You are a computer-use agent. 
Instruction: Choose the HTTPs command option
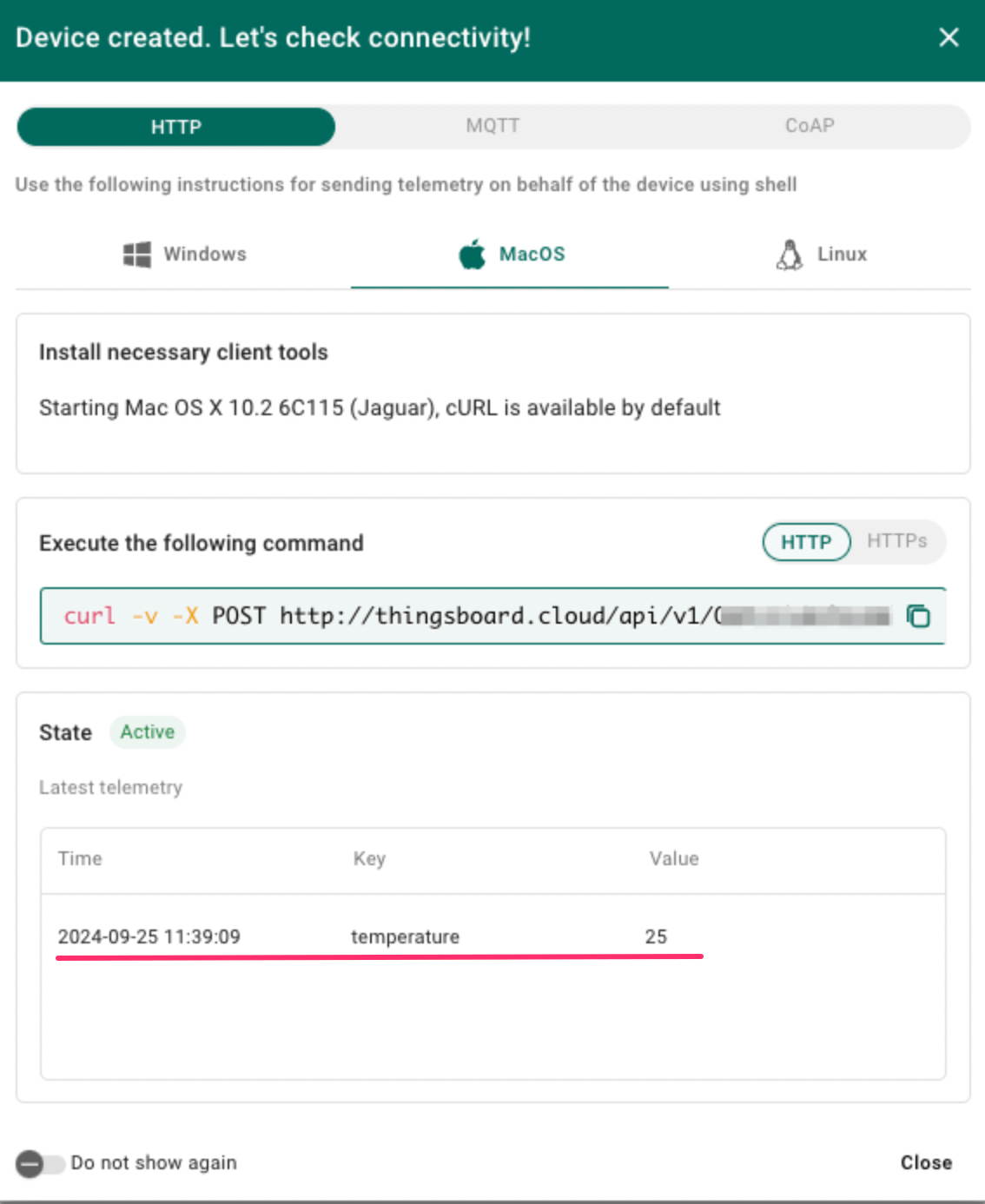897,541
